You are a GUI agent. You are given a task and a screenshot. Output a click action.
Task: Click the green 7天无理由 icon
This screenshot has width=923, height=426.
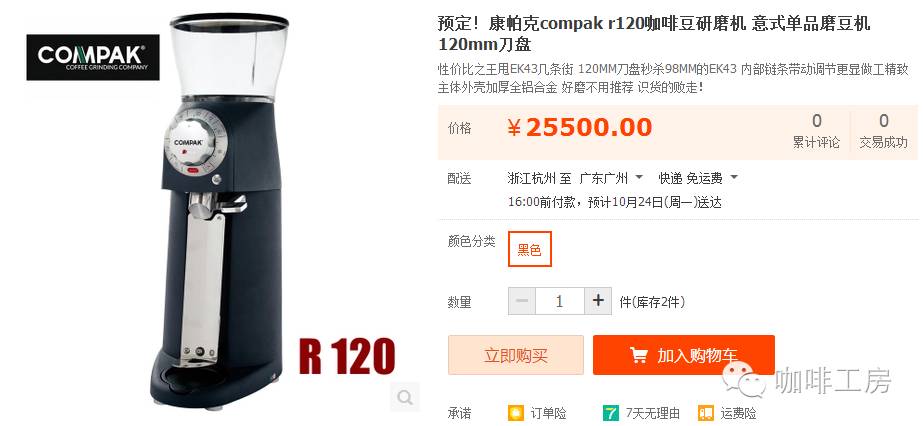point(611,412)
